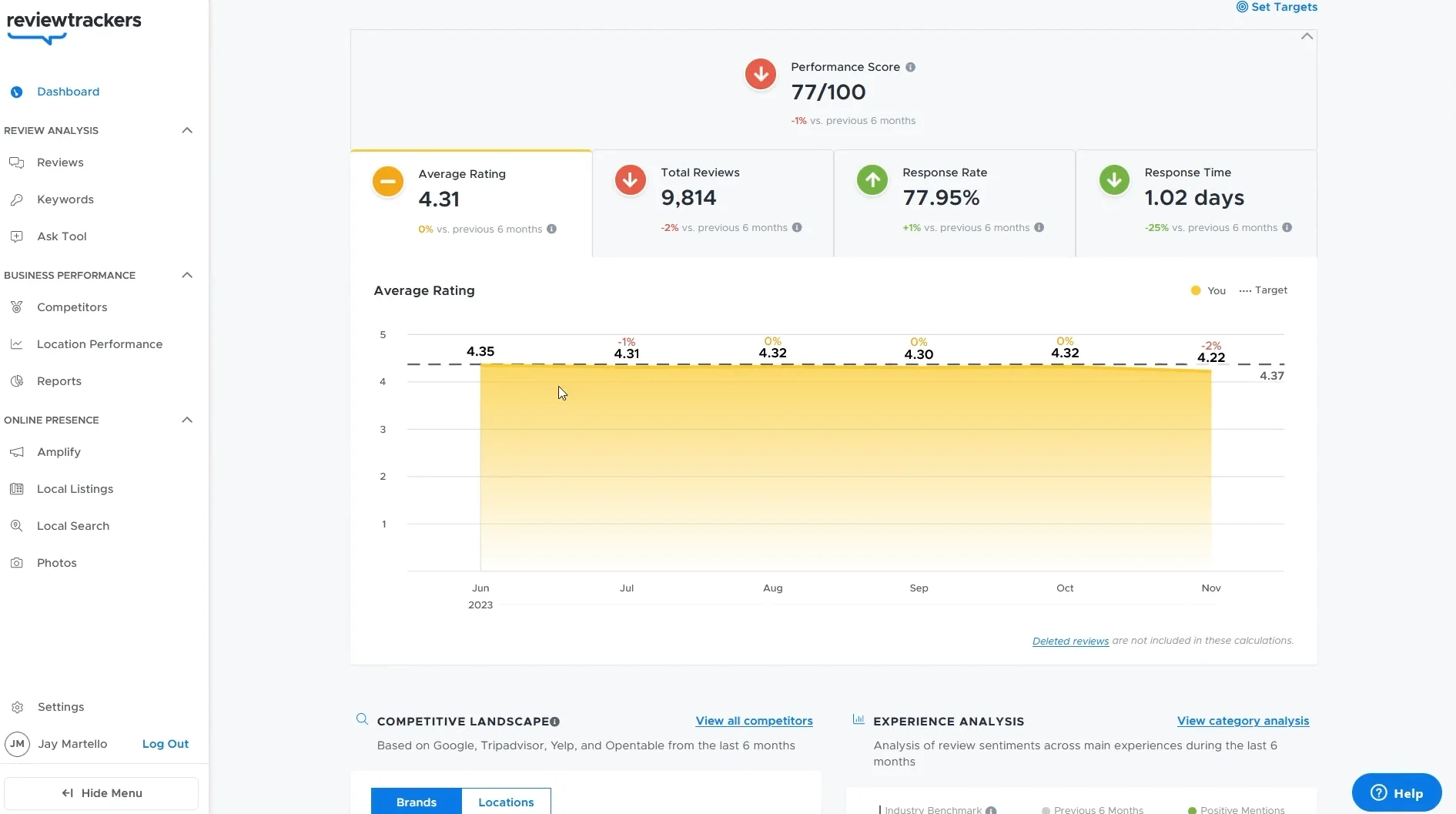This screenshot has width=1456, height=814.
Task: Switch to the Locations tab
Action: pyautogui.click(x=506, y=802)
